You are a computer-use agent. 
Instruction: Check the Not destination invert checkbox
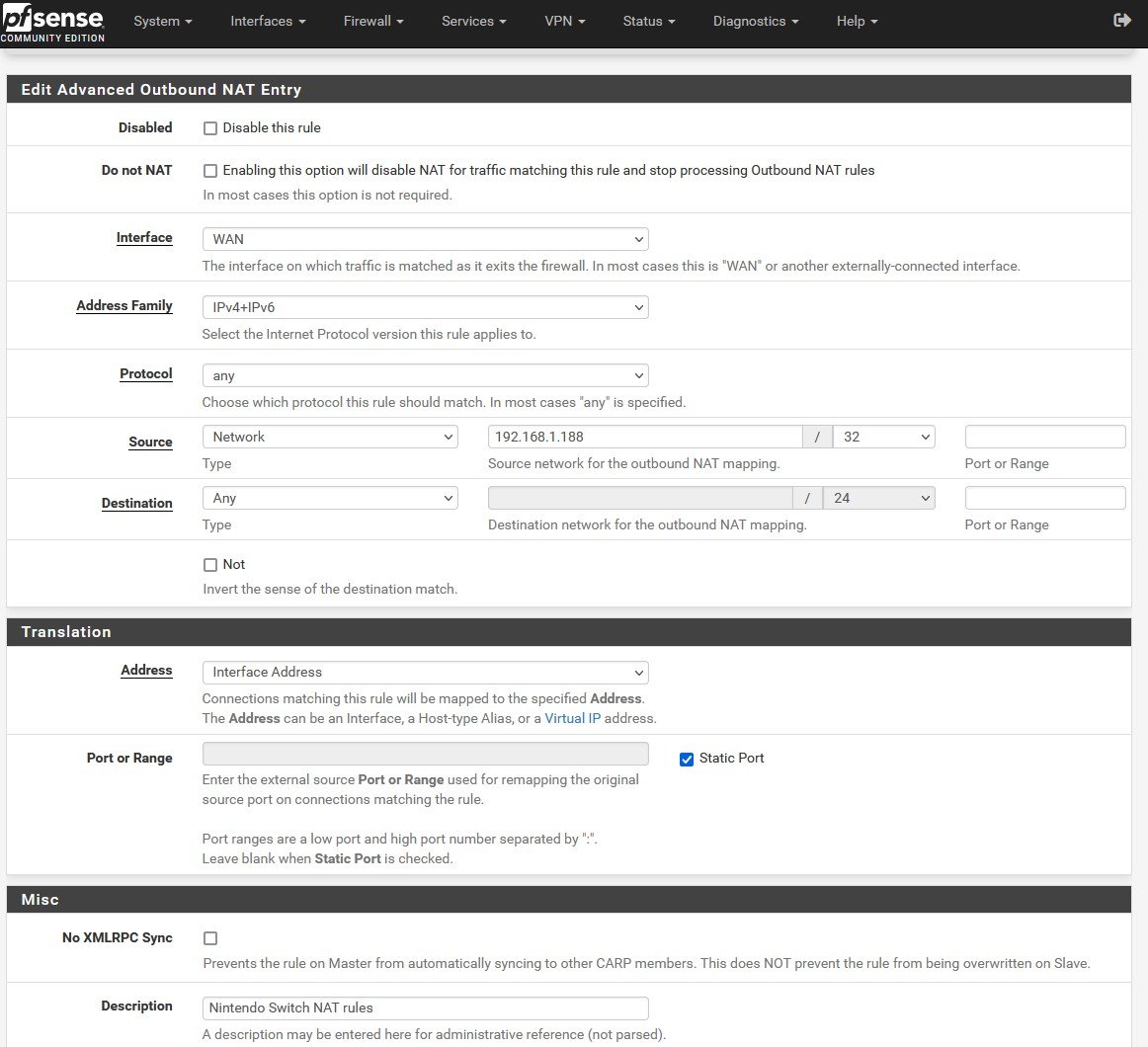click(210, 565)
